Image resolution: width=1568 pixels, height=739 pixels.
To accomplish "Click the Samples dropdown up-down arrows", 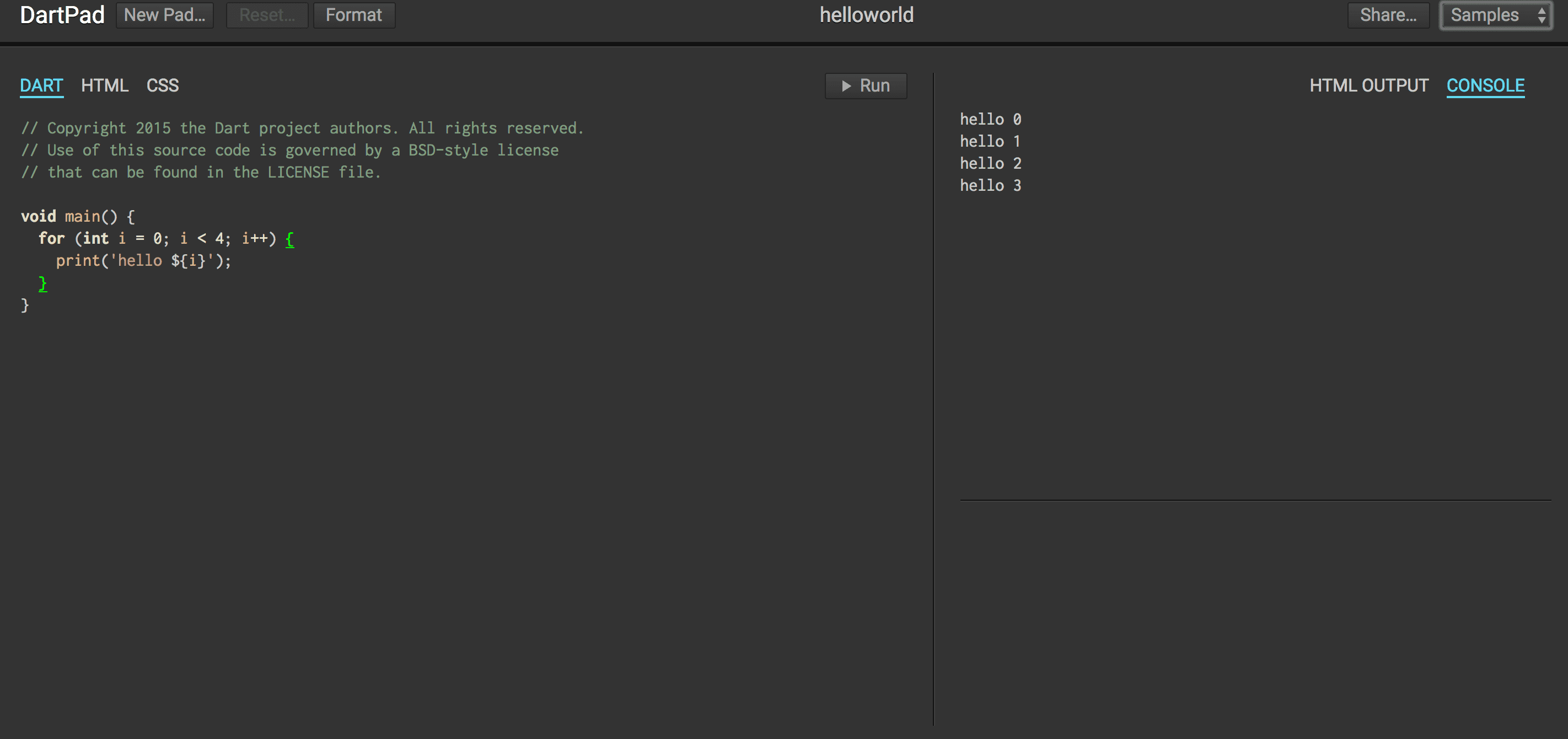I will [1541, 15].
